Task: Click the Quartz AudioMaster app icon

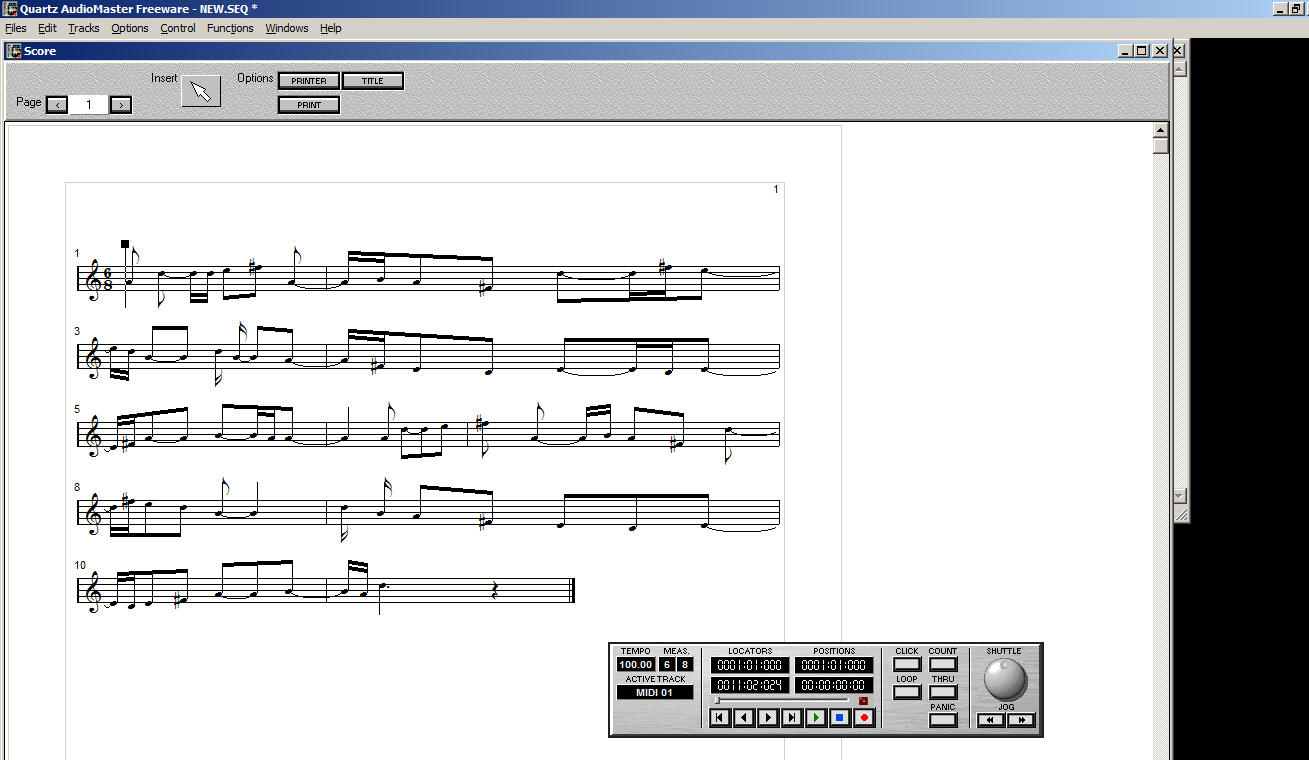Action: [10, 8]
